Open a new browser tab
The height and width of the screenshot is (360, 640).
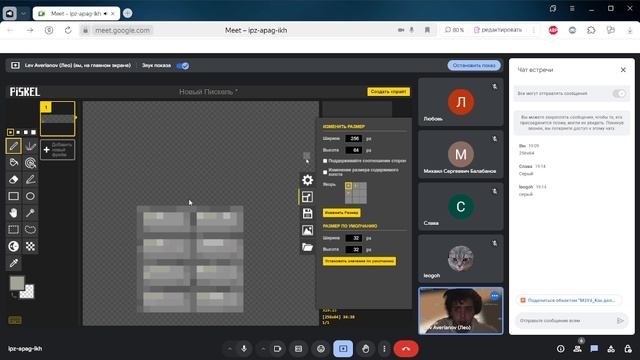coord(127,13)
